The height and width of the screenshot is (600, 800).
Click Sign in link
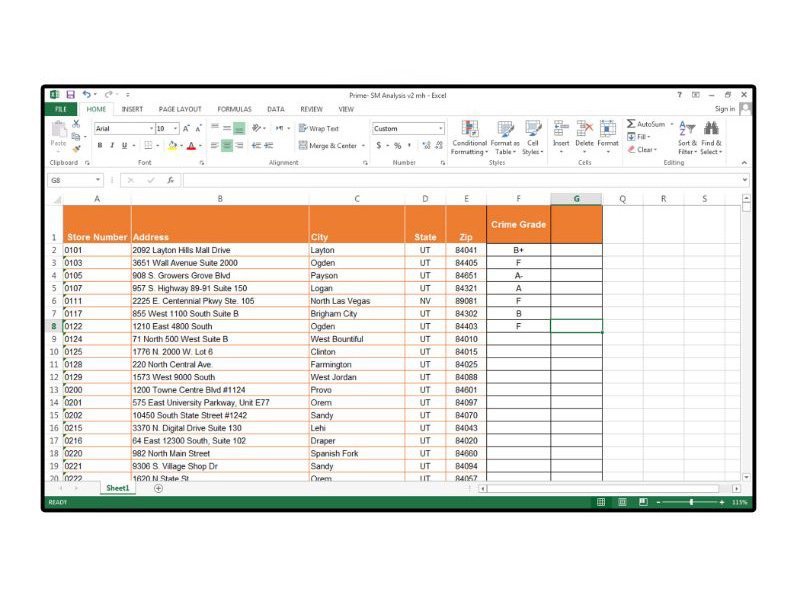pos(724,109)
